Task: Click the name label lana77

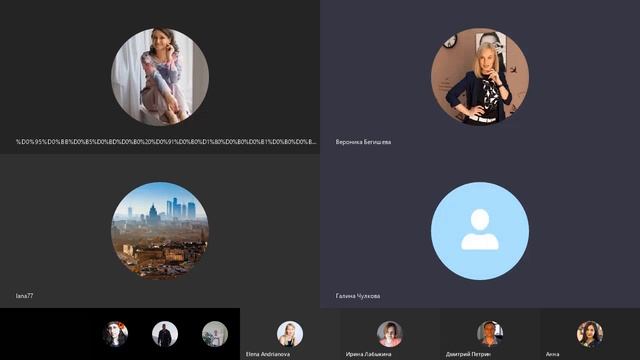Action: pos(24,296)
